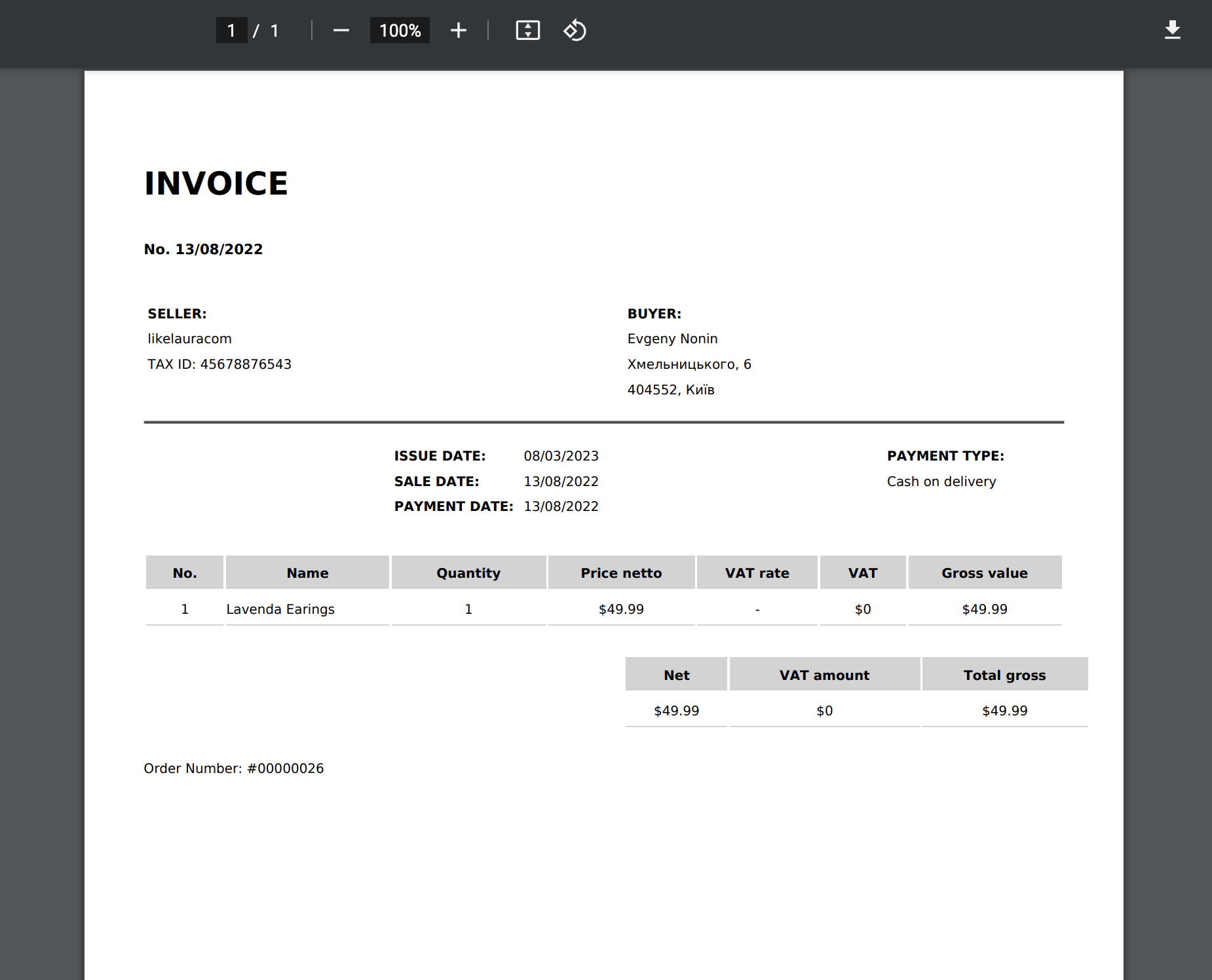This screenshot has width=1212, height=980.
Task: Click the current page number field
Action: tap(231, 31)
